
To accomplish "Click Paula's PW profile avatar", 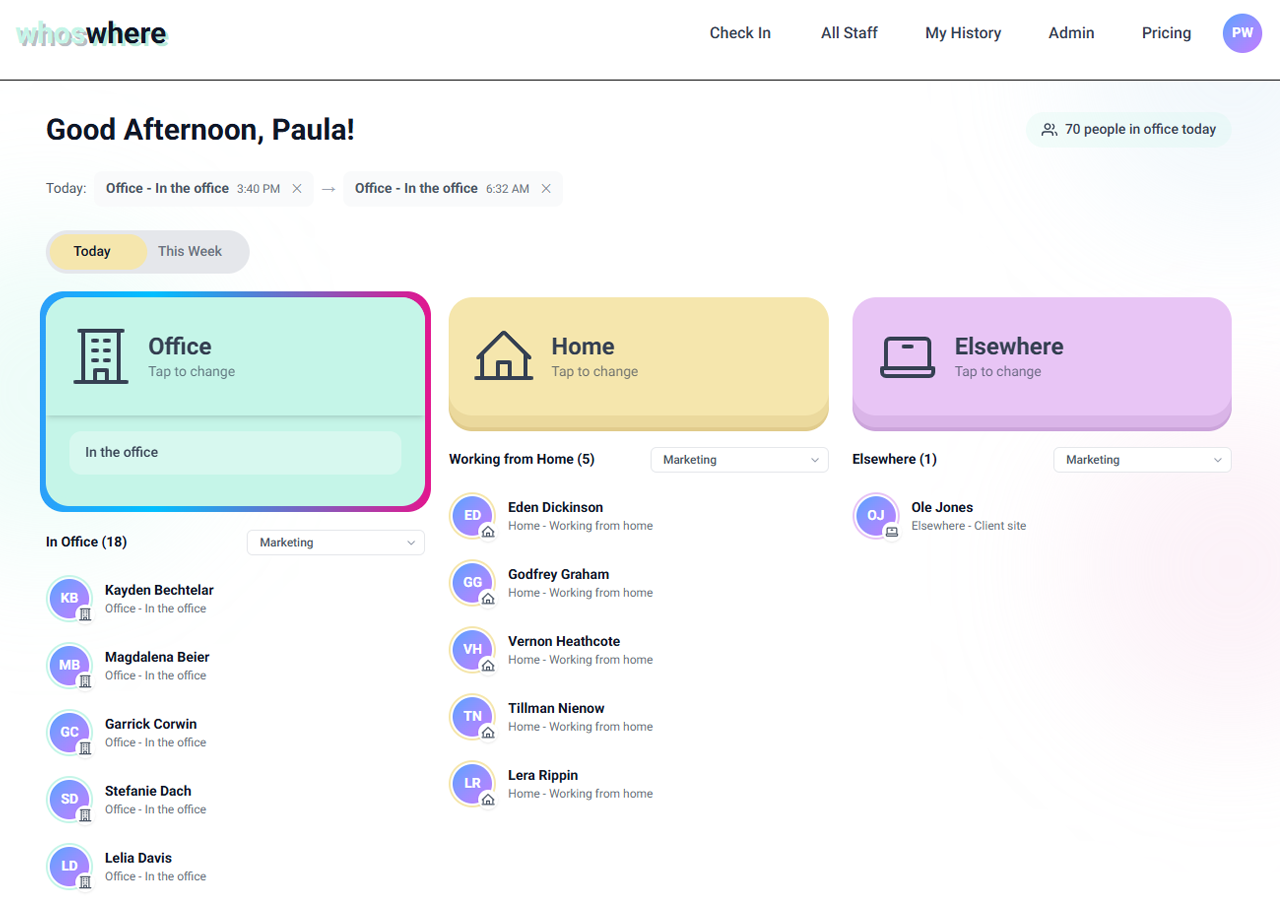I will click(x=1242, y=33).
